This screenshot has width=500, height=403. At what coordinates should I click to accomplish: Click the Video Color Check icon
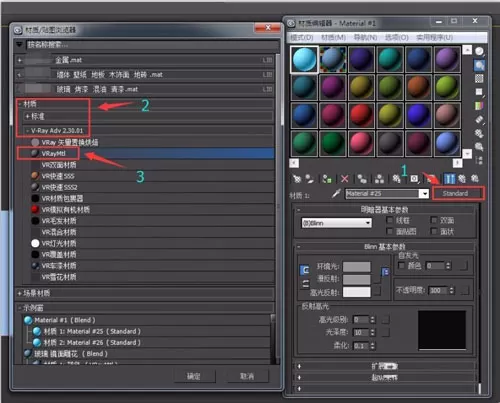coord(479,106)
